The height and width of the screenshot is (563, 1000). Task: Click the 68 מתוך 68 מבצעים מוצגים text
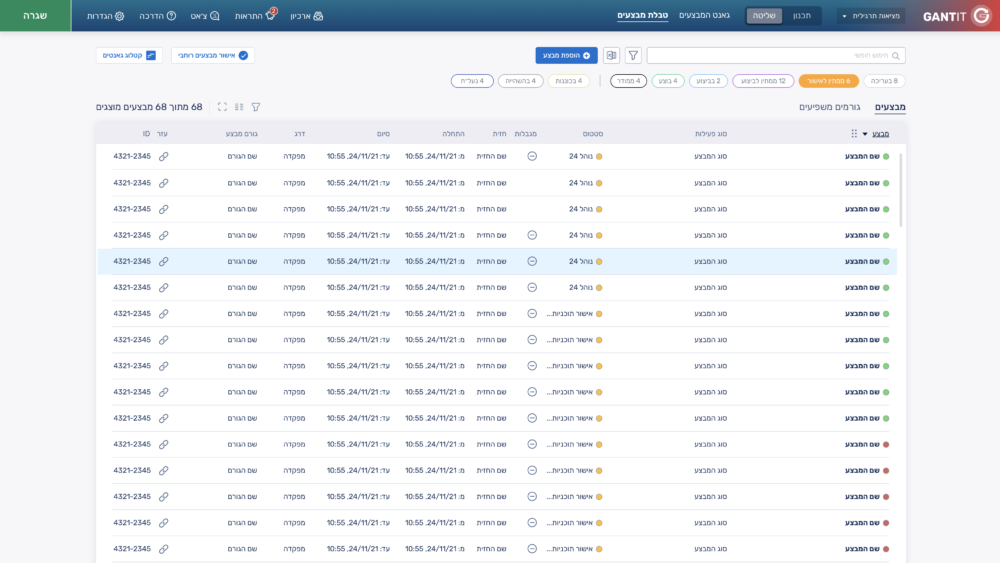pyautogui.click(x=149, y=107)
